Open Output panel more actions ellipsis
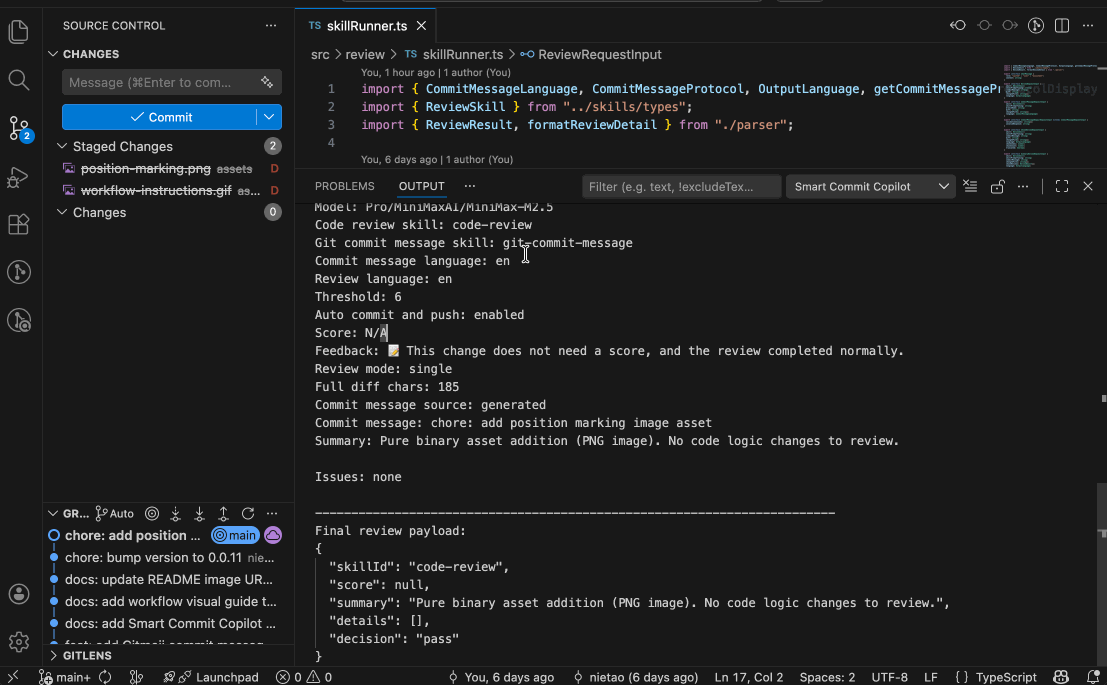The height and width of the screenshot is (685, 1107). pos(1023,186)
